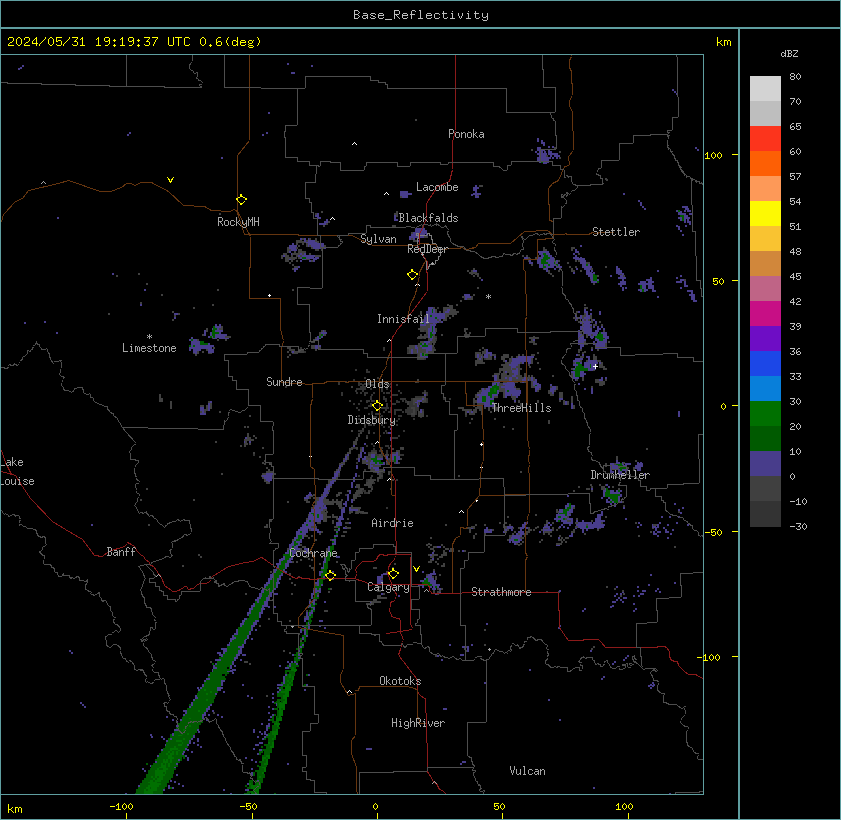The width and height of the screenshot is (841, 820).
Task: Click the Sylvan label
Action: (378, 239)
